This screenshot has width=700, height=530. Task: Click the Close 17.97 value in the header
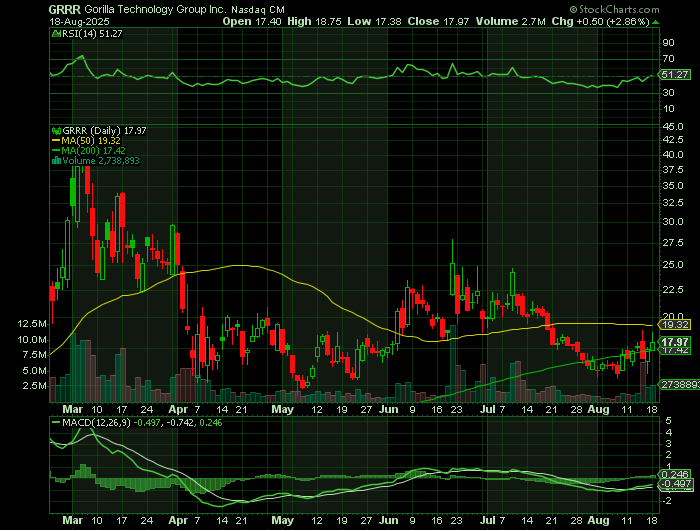click(x=438, y=21)
